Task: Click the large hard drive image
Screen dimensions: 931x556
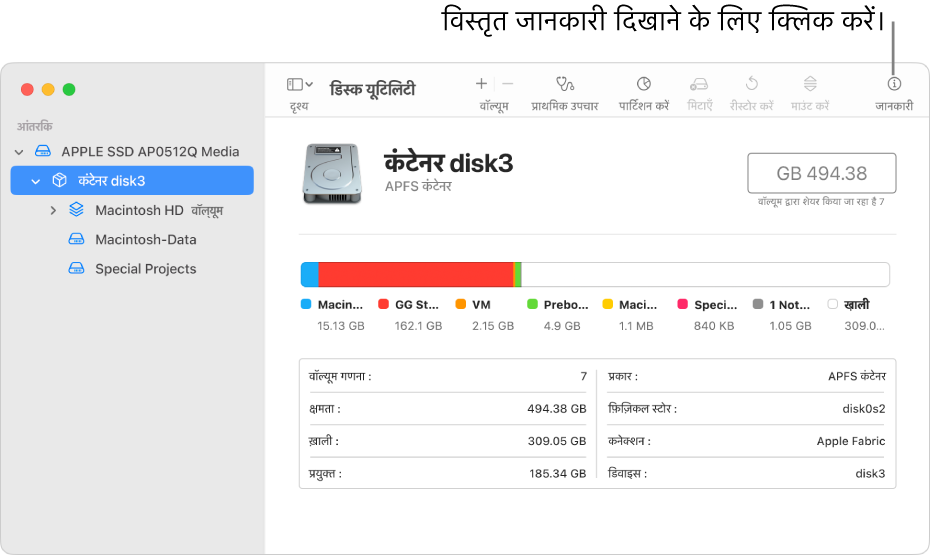Action: (x=332, y=174)
